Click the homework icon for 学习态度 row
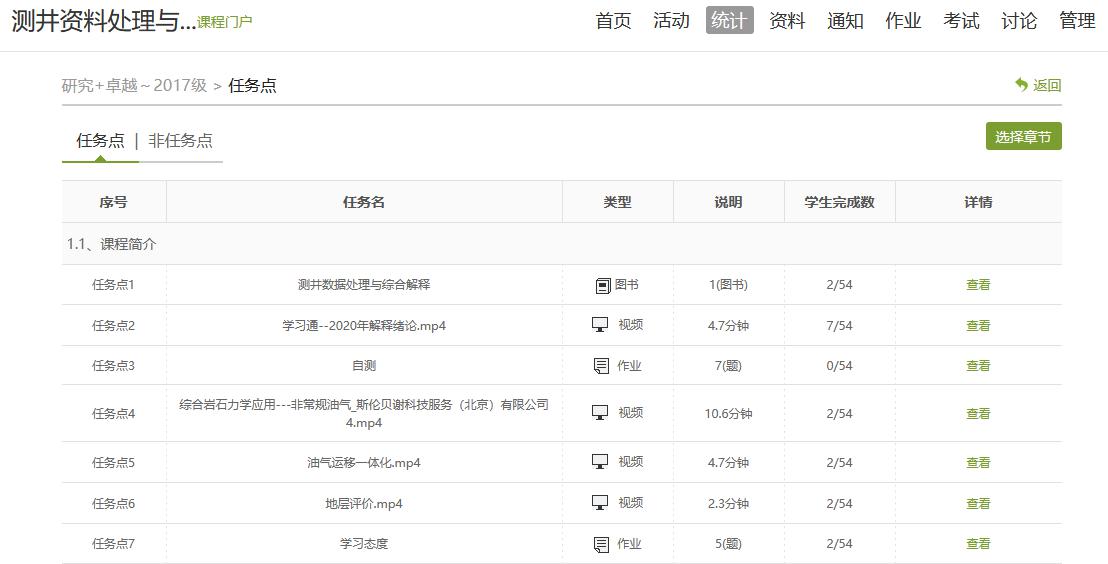The width and height of the screenshot is (1108, 564). tap(601, 544)
